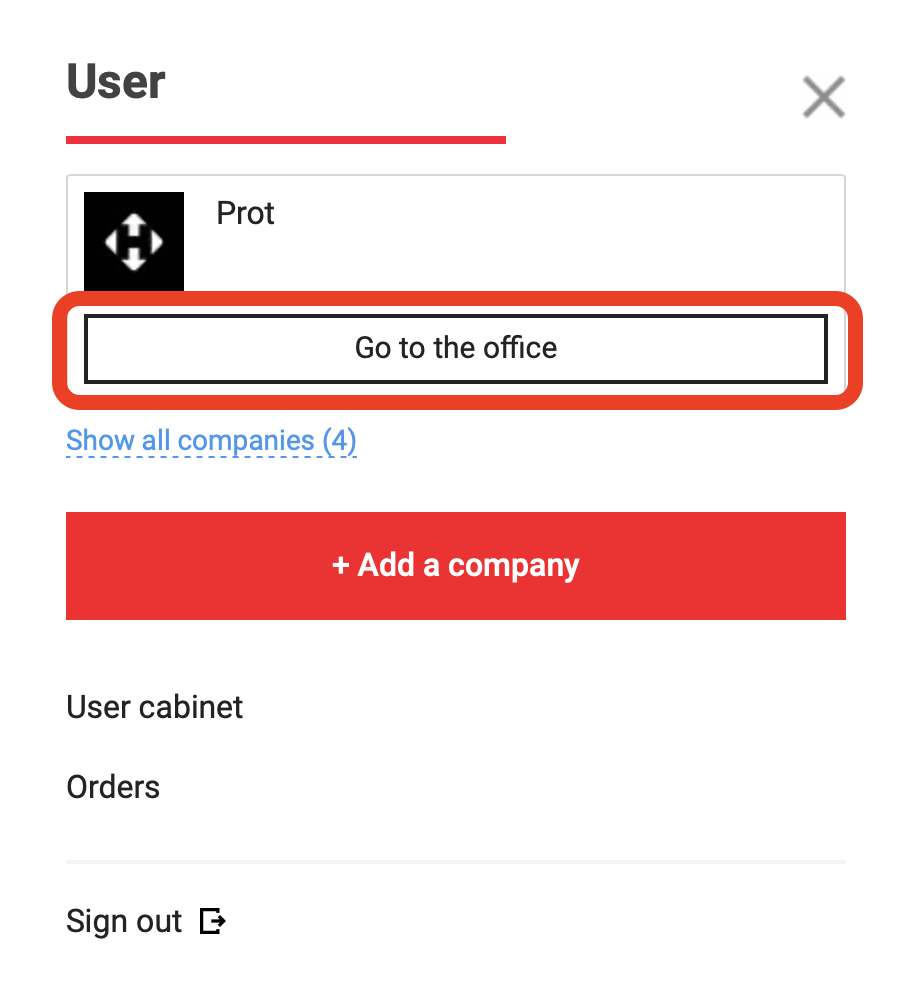Image resolution: width=916 pixels, height=996 pixels.
Task: Log out using the exit door icon
Action: point(213,921)
